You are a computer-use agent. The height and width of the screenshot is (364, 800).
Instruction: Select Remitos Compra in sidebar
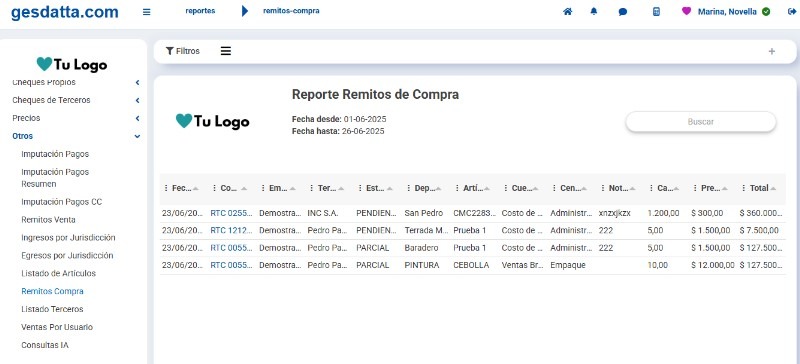pos(53,292)
